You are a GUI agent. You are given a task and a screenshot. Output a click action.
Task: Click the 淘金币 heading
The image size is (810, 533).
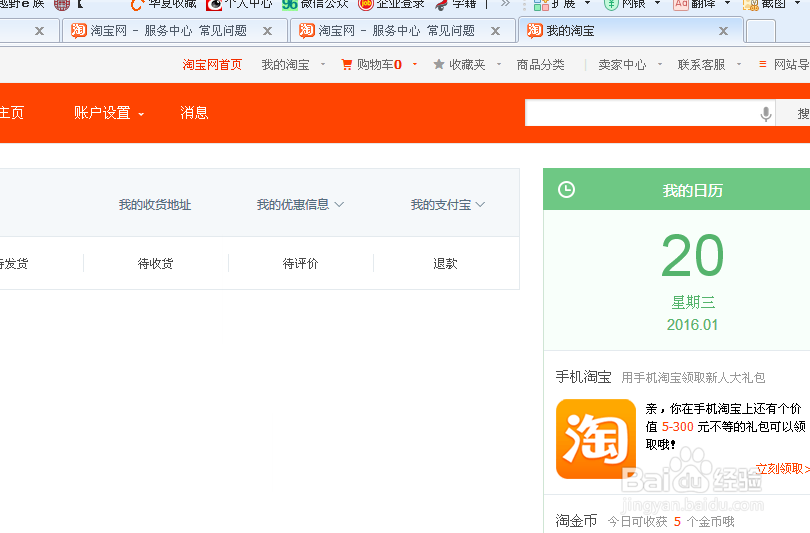[x=577, y=521]
